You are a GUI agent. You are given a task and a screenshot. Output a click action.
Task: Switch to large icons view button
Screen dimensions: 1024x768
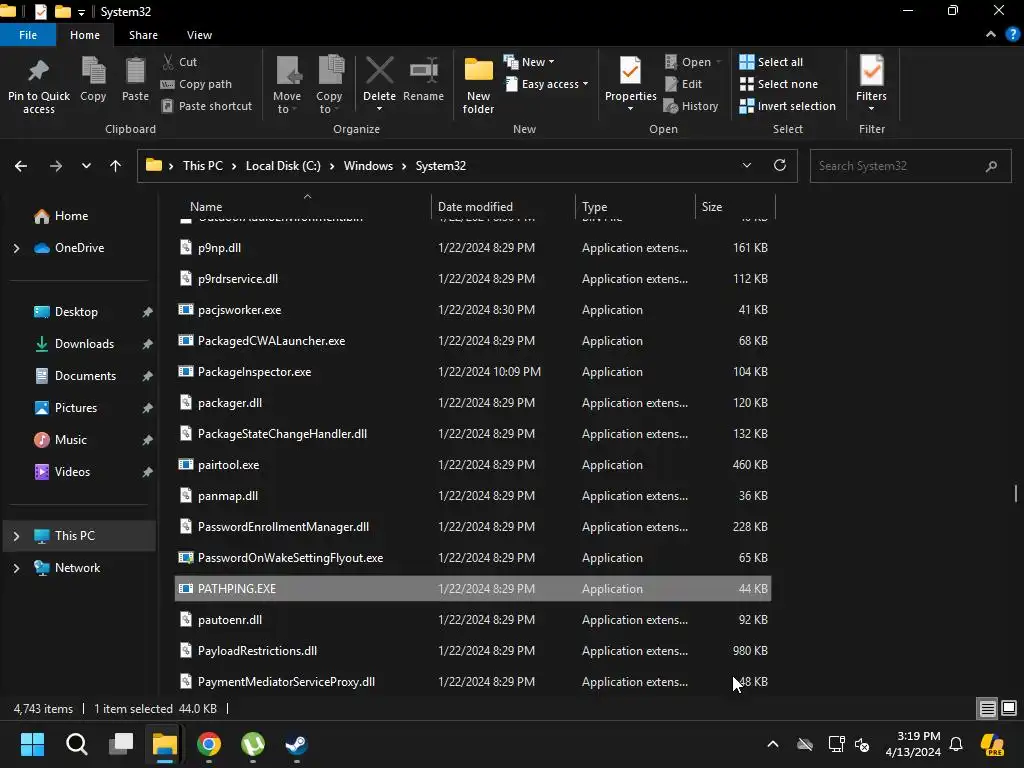click(1009, 708)
